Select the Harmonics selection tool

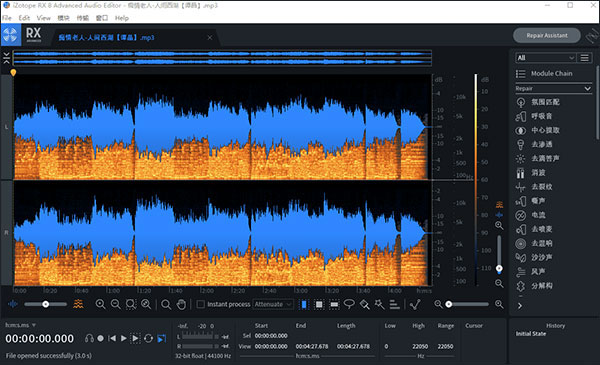pos(395,305)
